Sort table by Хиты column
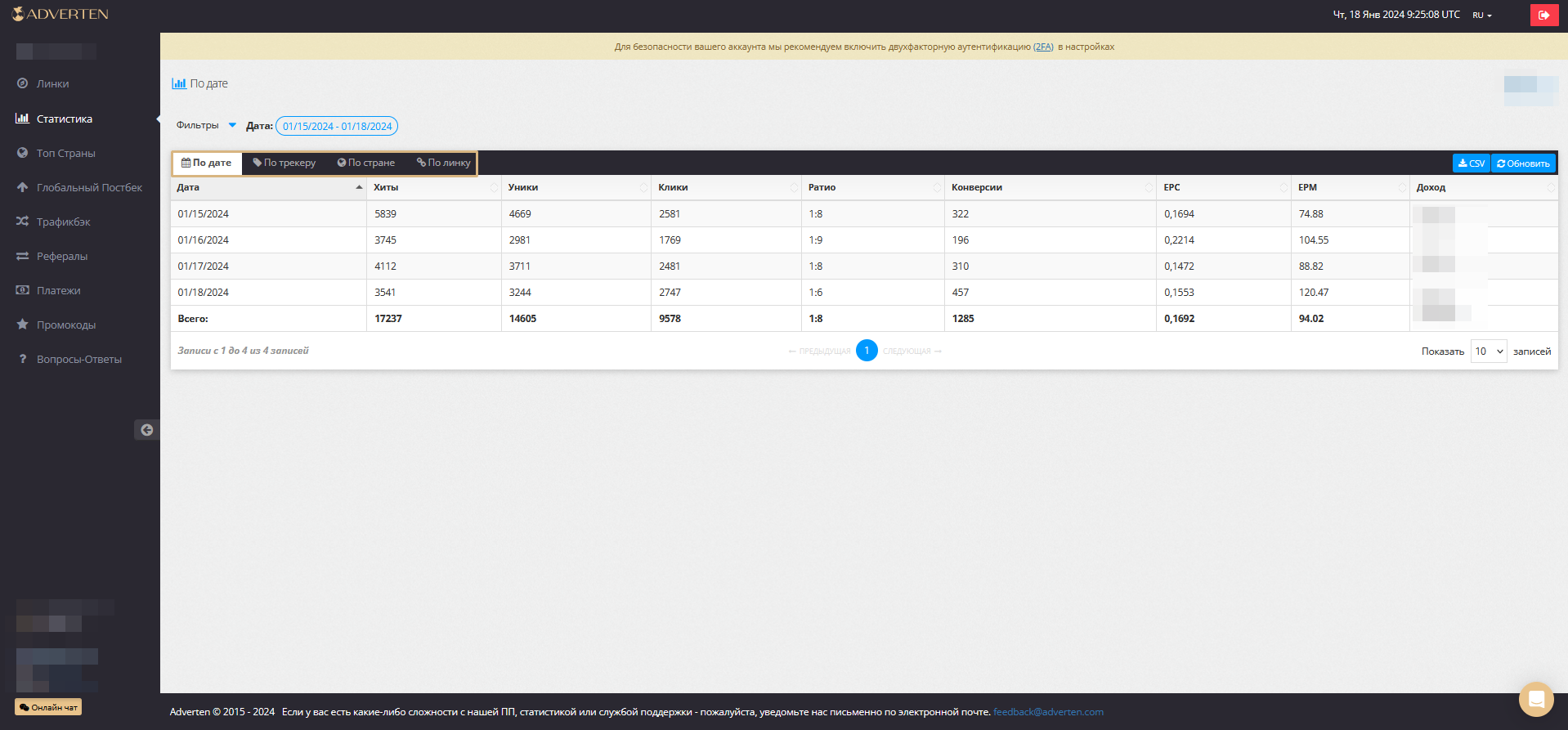Image resolution: width=1568 pixels, height=730 pixels. pyautogui.click(x=434, y=187)
